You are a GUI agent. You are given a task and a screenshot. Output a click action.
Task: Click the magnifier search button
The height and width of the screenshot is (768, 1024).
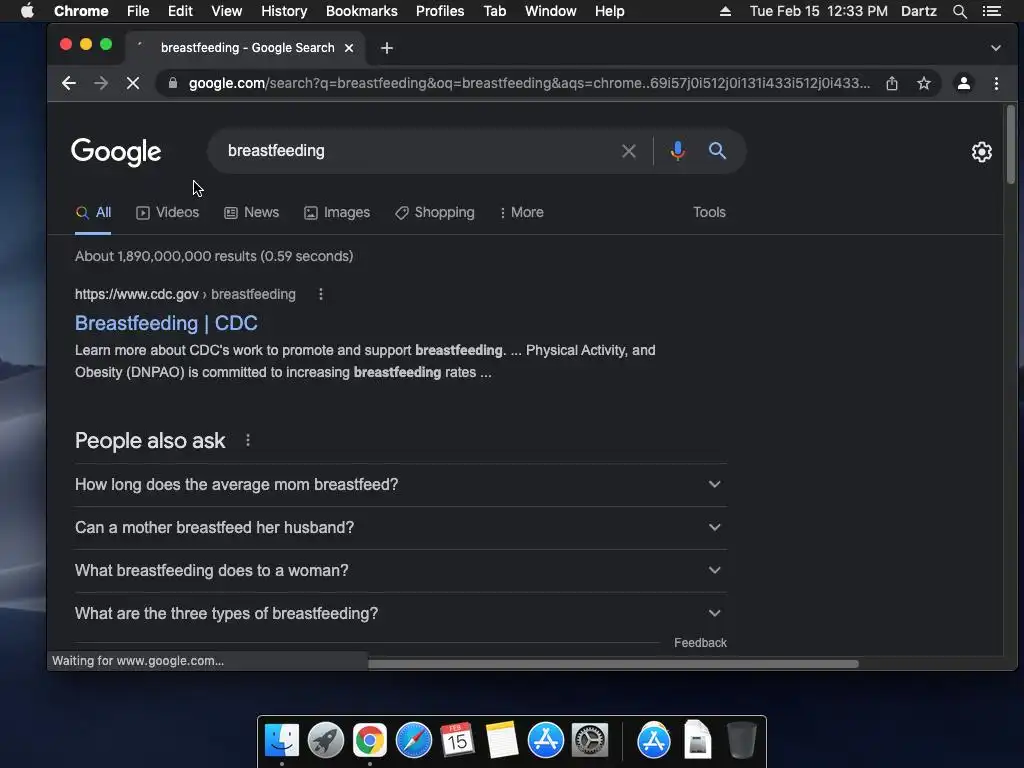point(717,151)
